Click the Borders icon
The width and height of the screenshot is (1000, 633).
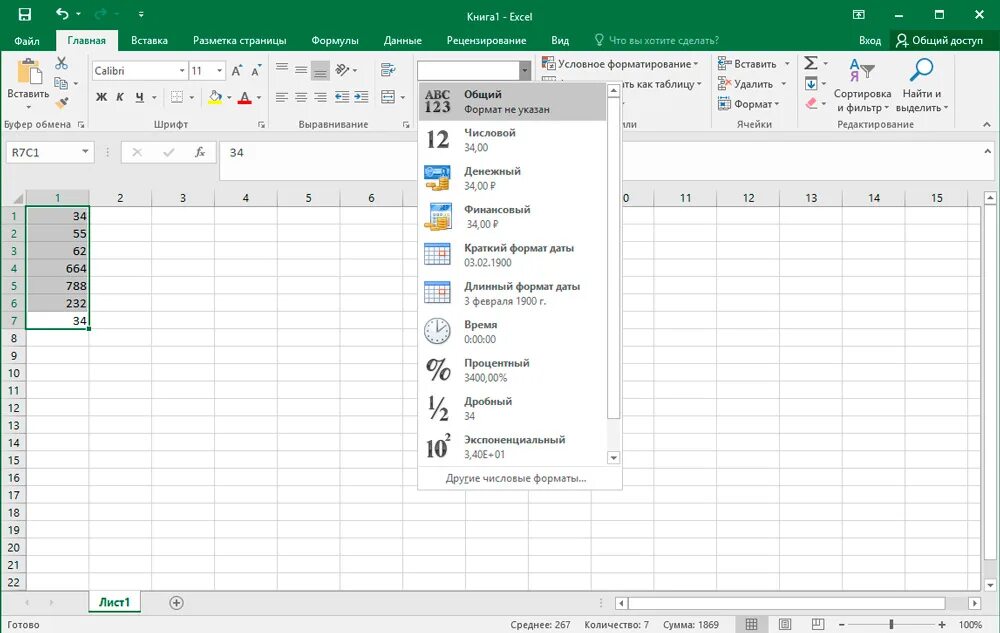(x=177, y=97)
